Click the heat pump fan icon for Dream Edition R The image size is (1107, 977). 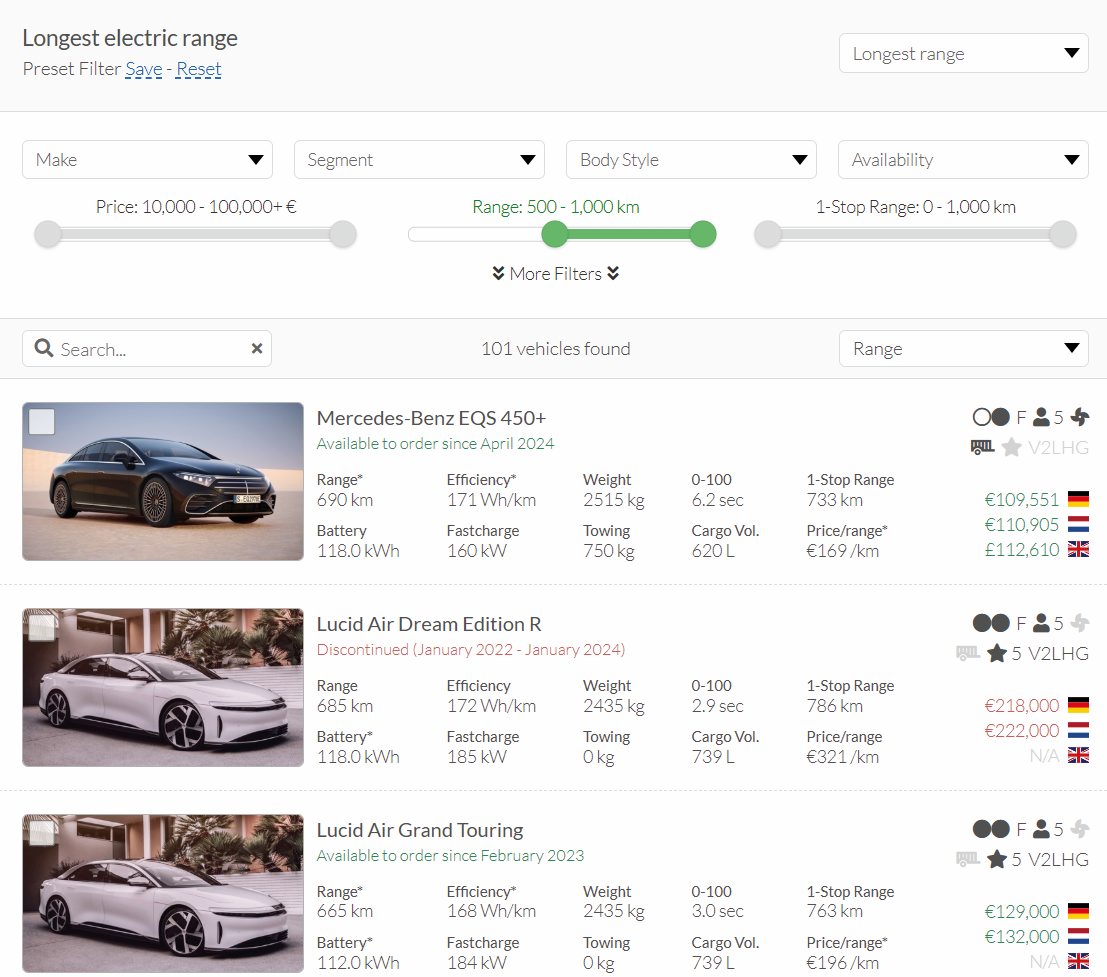(1079, 623)
